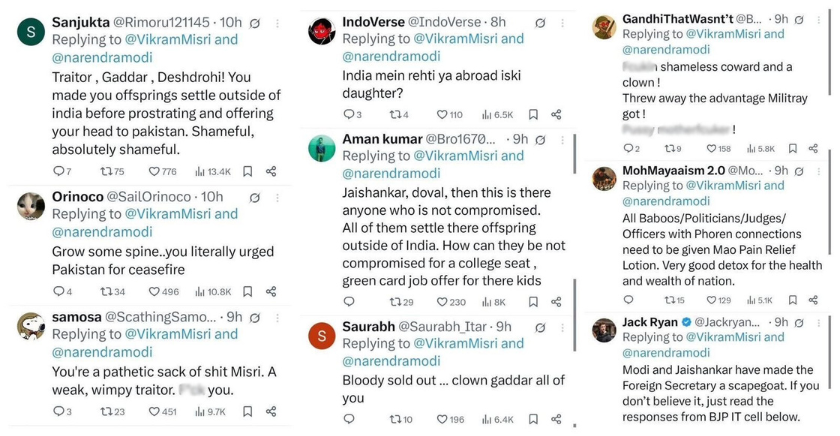
Task: Open more options on IndoVerse's tweet
Action: (x=562, y=22)
